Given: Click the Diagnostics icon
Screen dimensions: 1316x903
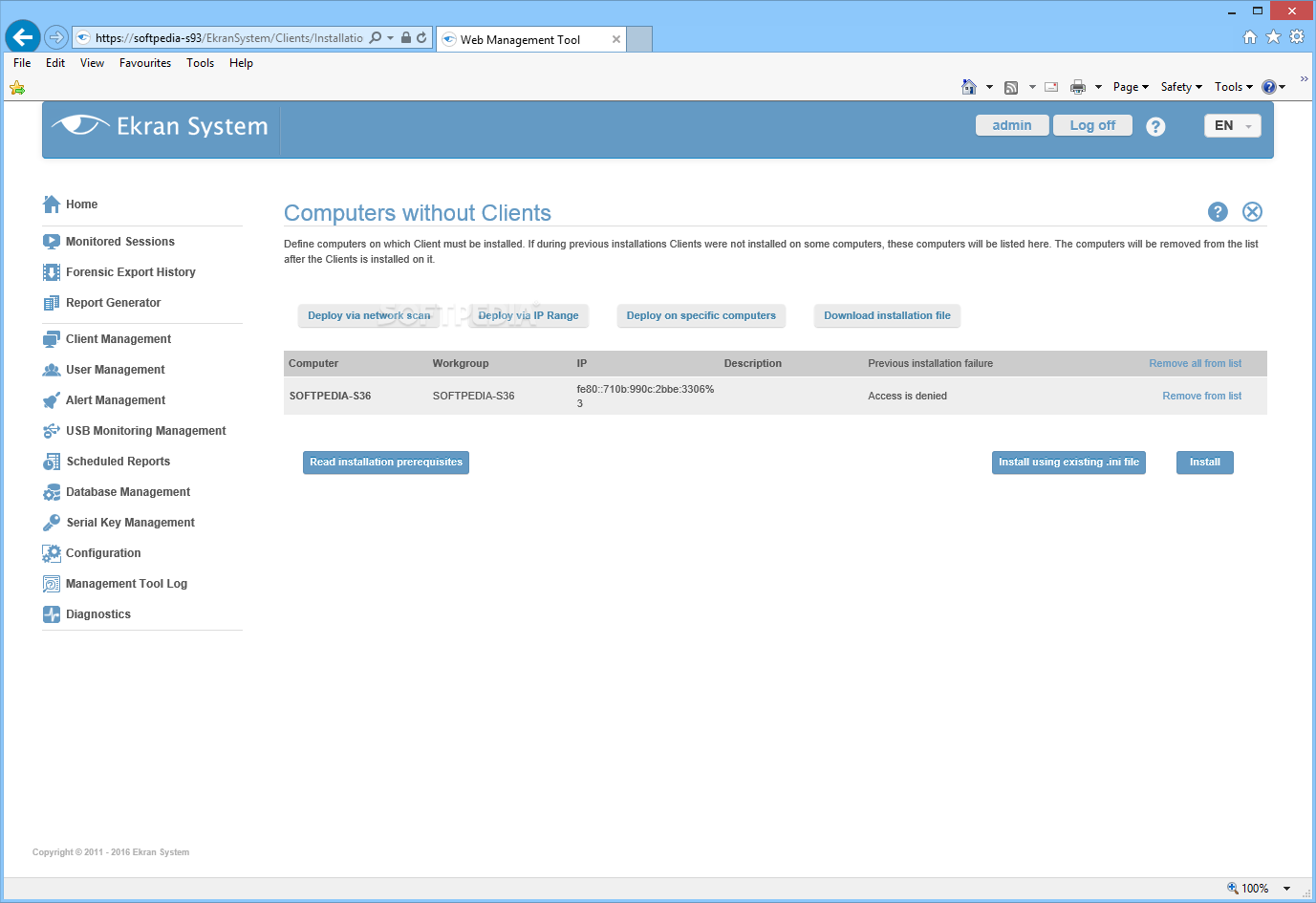Looking at the screenshot, I should click(x=52, y=614).
